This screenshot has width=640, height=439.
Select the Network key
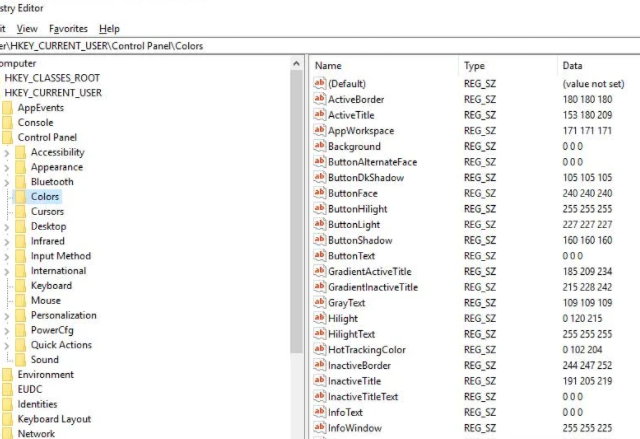click(36, 433)
